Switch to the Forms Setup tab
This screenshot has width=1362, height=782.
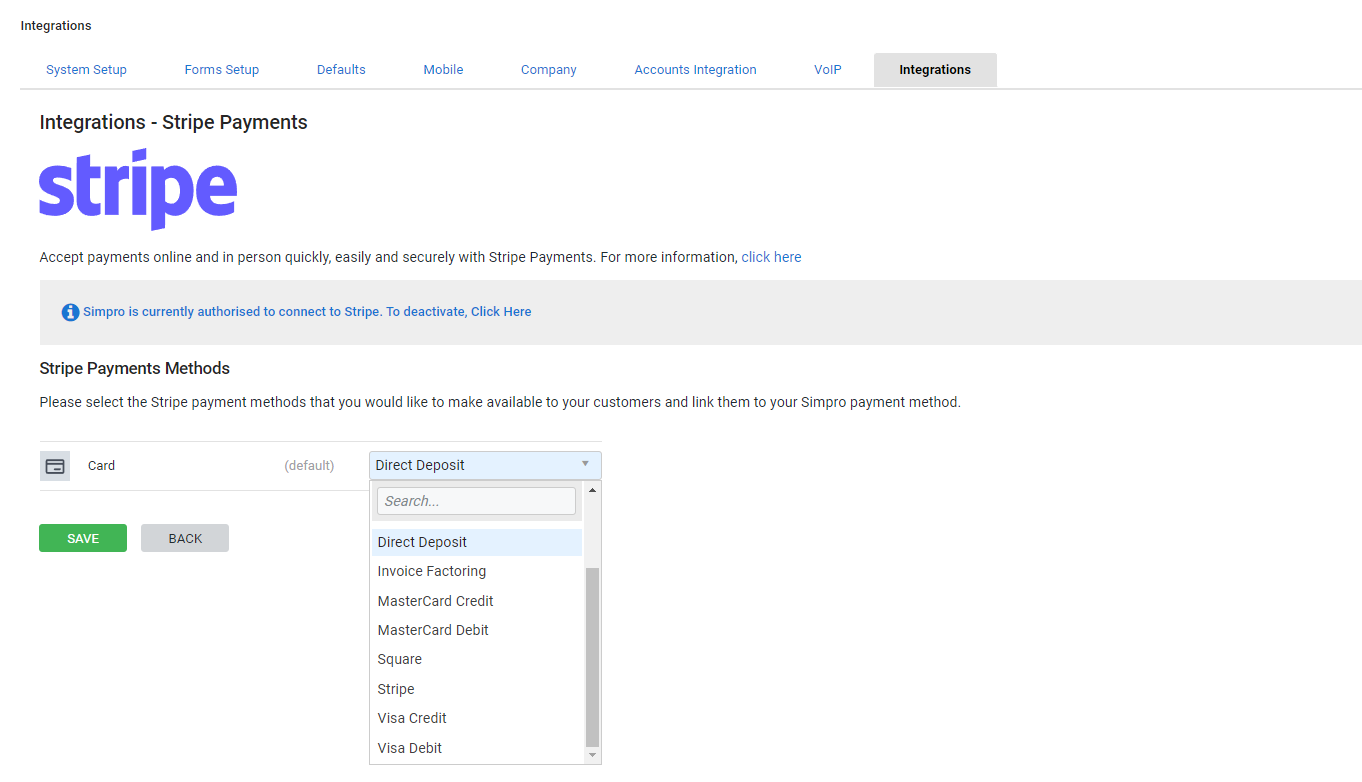(x=222, y=70)
